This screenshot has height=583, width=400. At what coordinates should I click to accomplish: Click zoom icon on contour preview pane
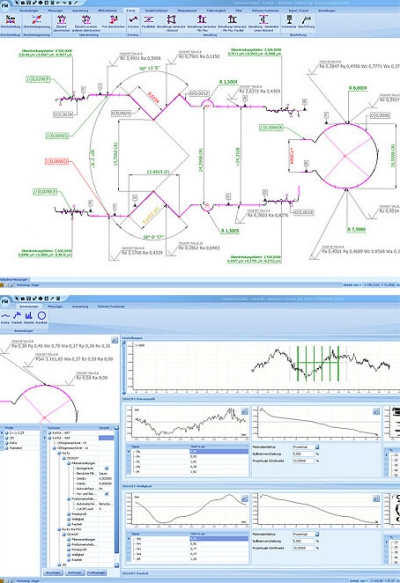[114, 340]
